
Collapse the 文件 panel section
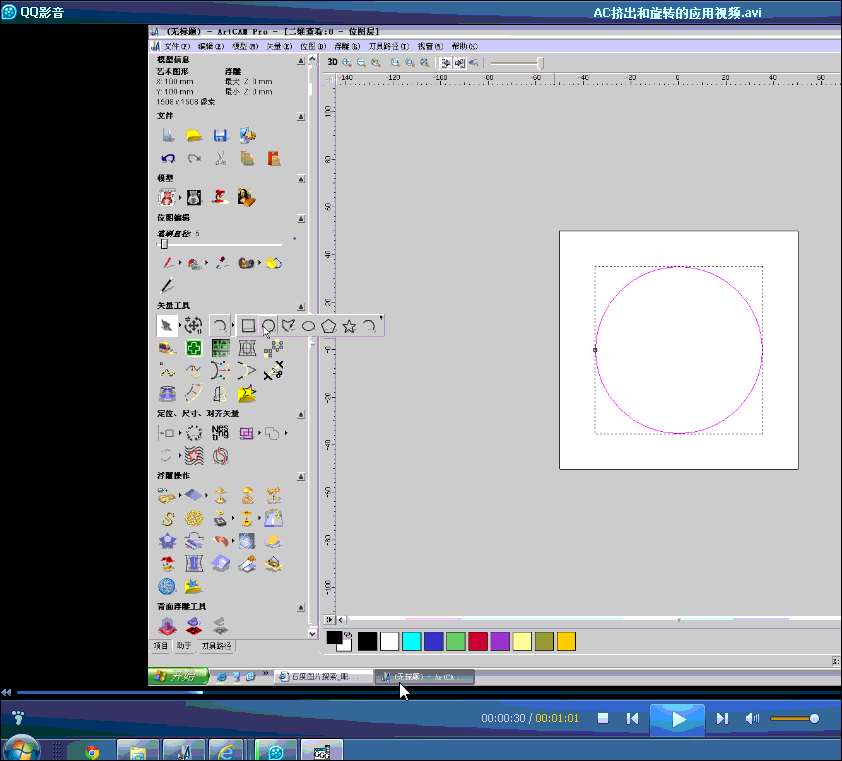click(x=301, y=117)
